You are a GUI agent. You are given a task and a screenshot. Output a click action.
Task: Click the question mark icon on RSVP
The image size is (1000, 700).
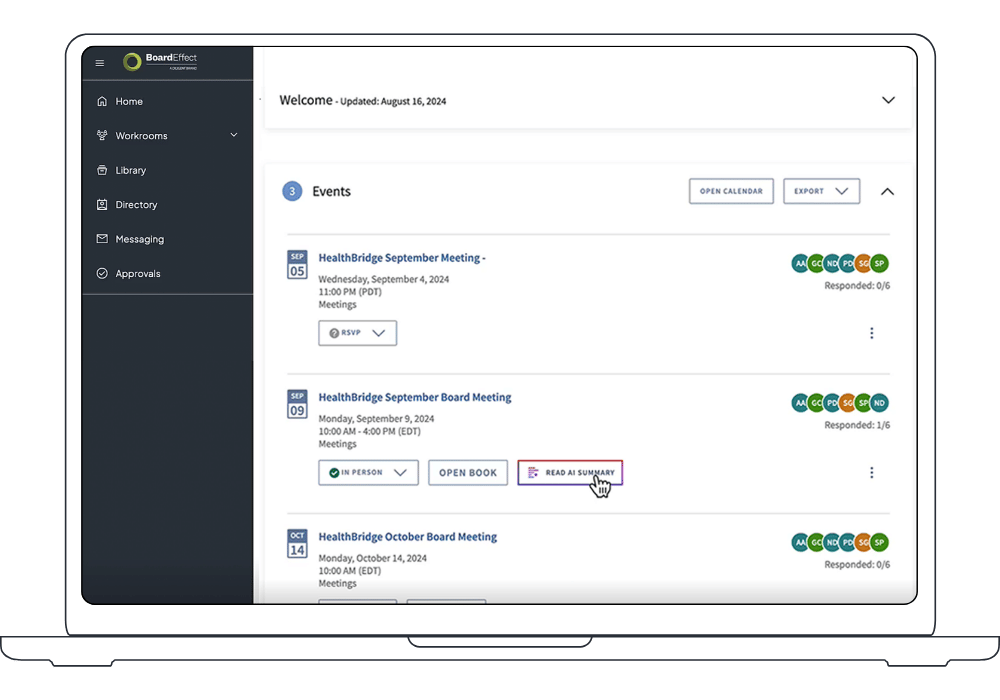334,333
